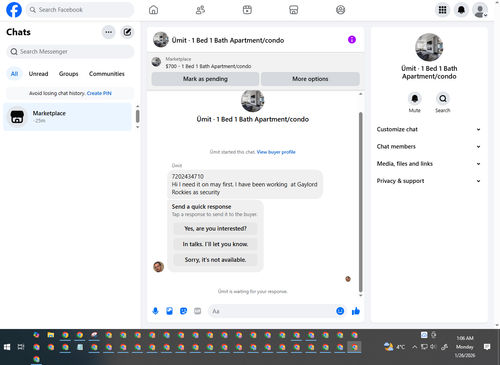Image resolution: width=500 pixels, height=365 pixels.
Task: Open the Create PIN link
Action: (x=99, y=93)
